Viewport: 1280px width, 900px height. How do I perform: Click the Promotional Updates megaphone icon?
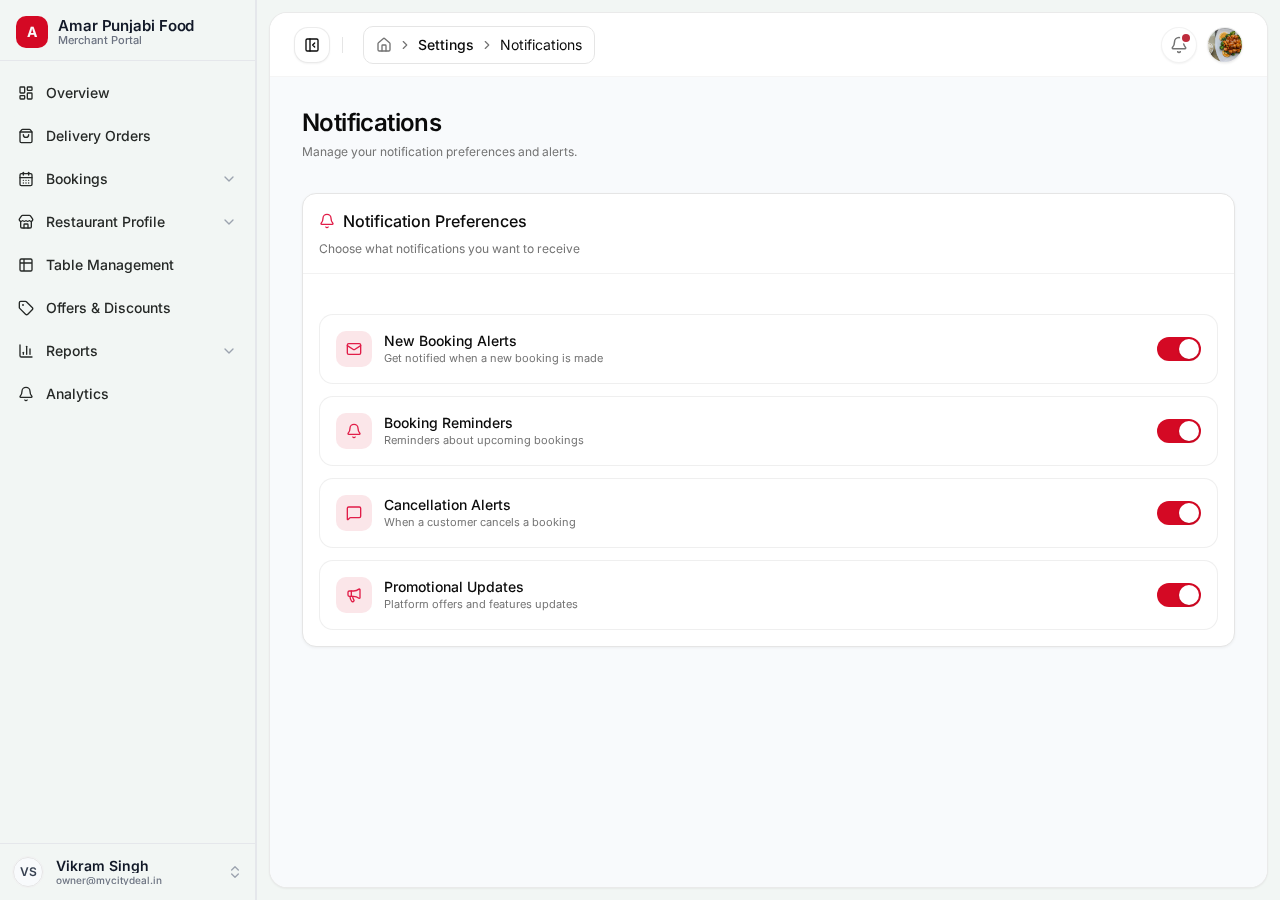[x=354, y=595]
